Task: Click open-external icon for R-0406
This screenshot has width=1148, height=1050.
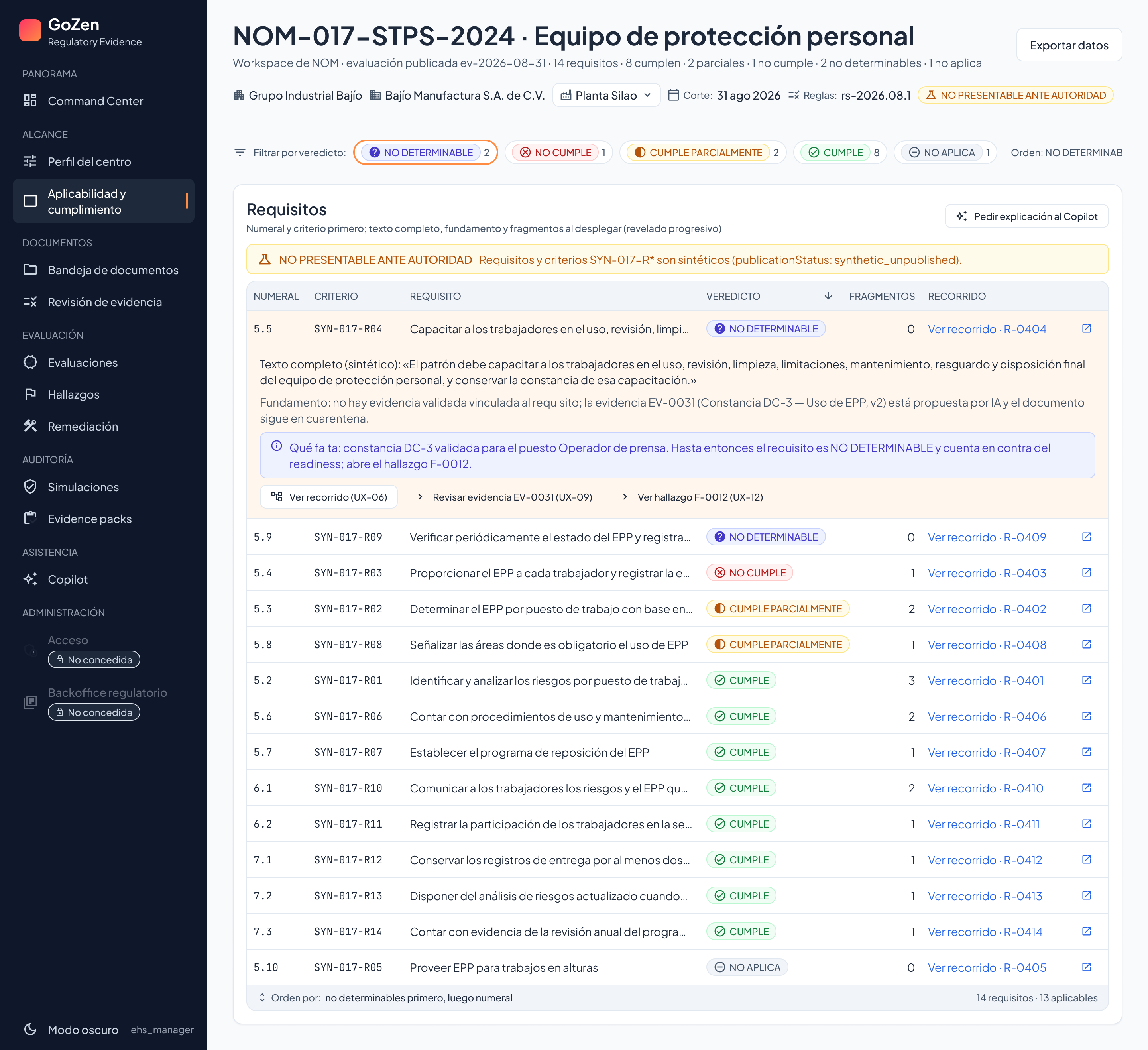Action: (x=1086, y=716)
